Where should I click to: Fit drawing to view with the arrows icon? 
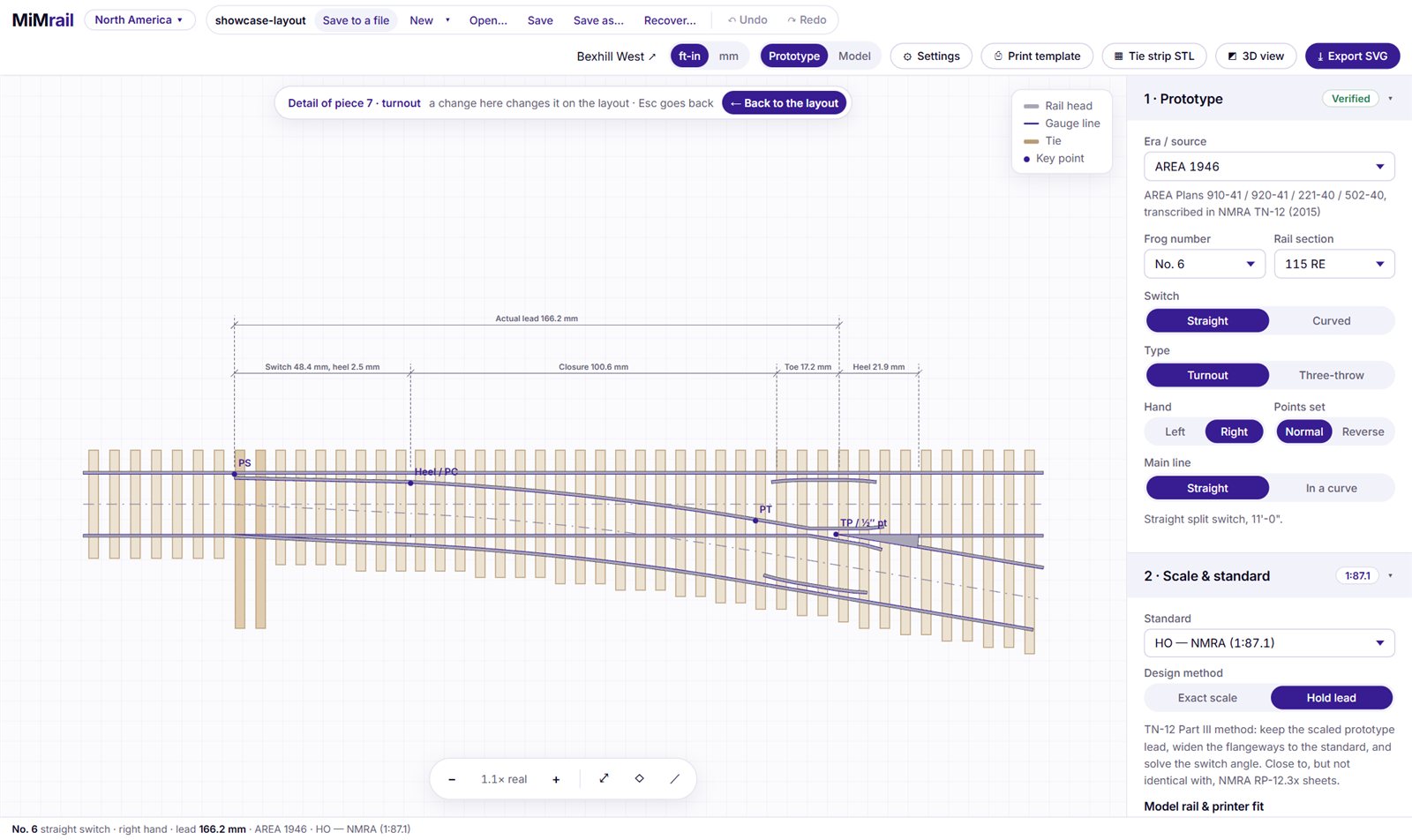tap(605, 778)
